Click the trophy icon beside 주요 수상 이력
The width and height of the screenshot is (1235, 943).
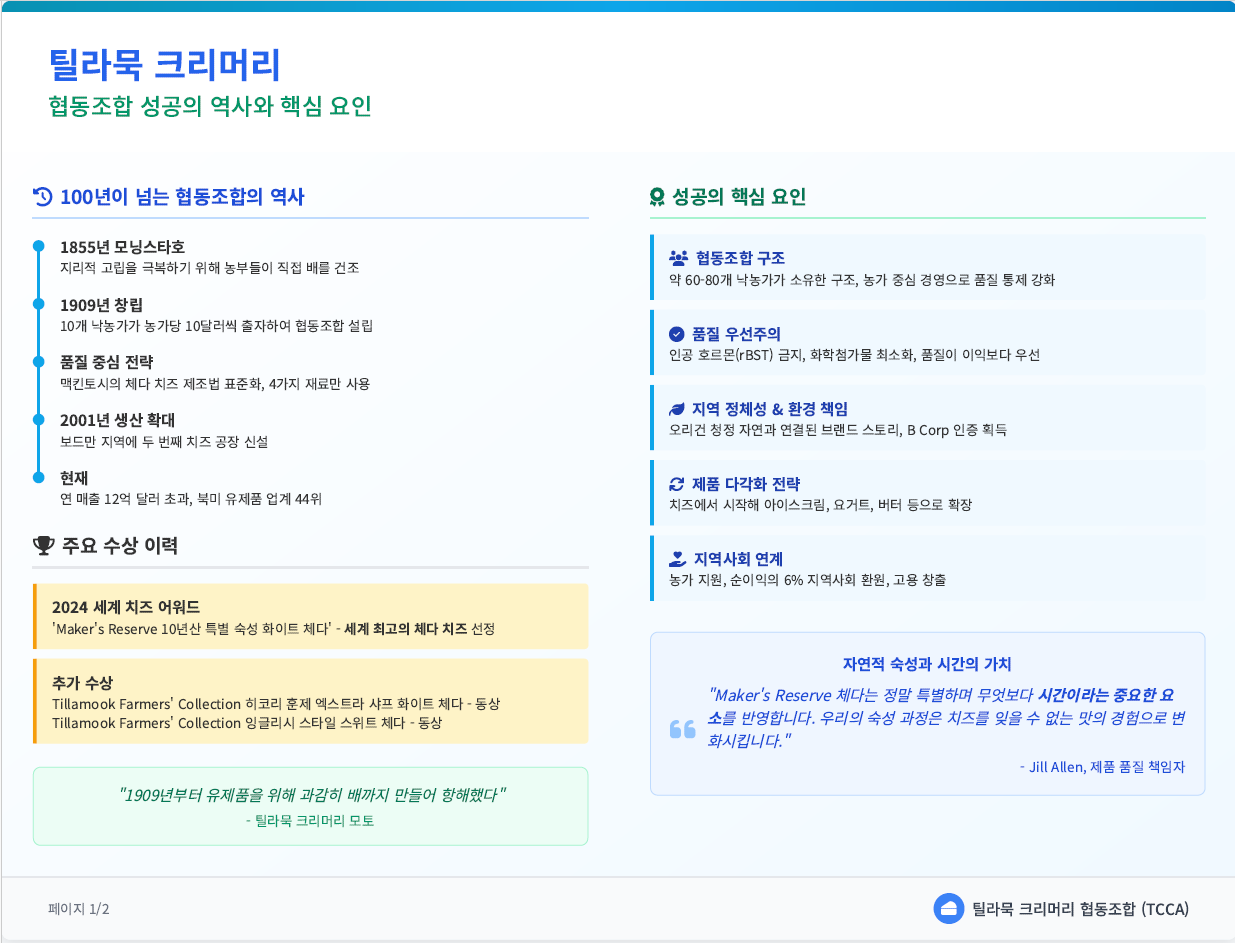point(43,546)
